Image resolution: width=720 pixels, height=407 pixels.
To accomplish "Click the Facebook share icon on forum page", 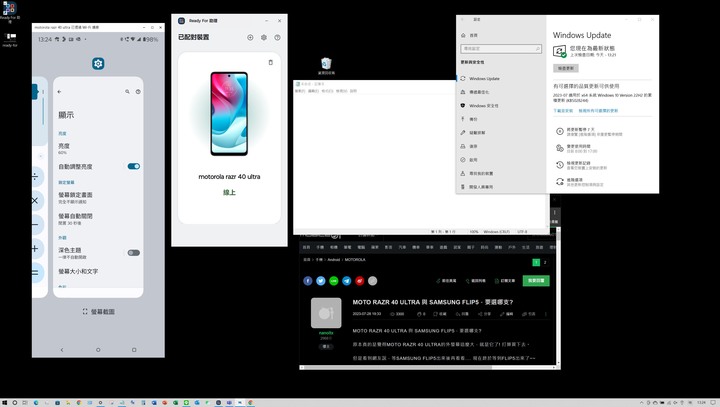I will [308, 281].
